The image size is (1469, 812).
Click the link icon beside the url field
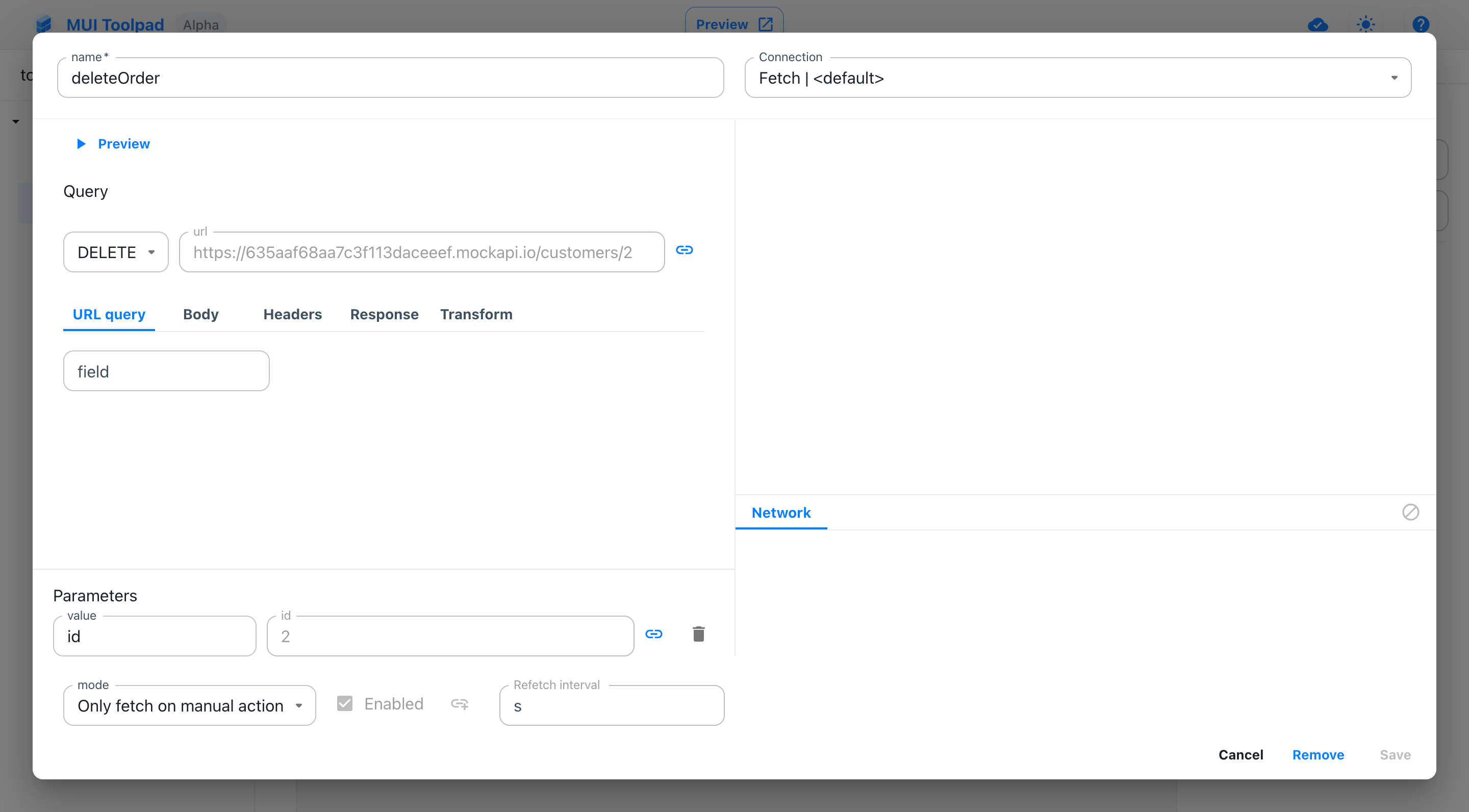pyautogui.click(x=685, y=250)
